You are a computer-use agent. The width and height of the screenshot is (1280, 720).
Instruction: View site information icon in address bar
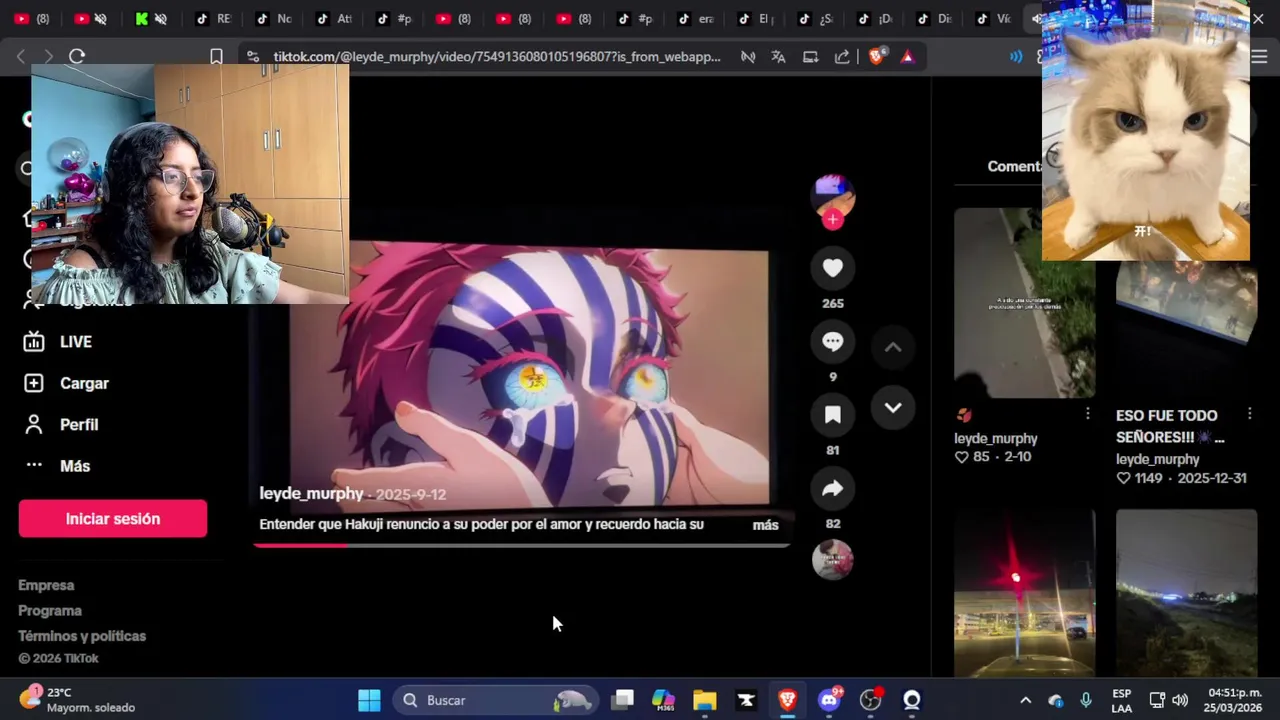[x=253, y=57]
